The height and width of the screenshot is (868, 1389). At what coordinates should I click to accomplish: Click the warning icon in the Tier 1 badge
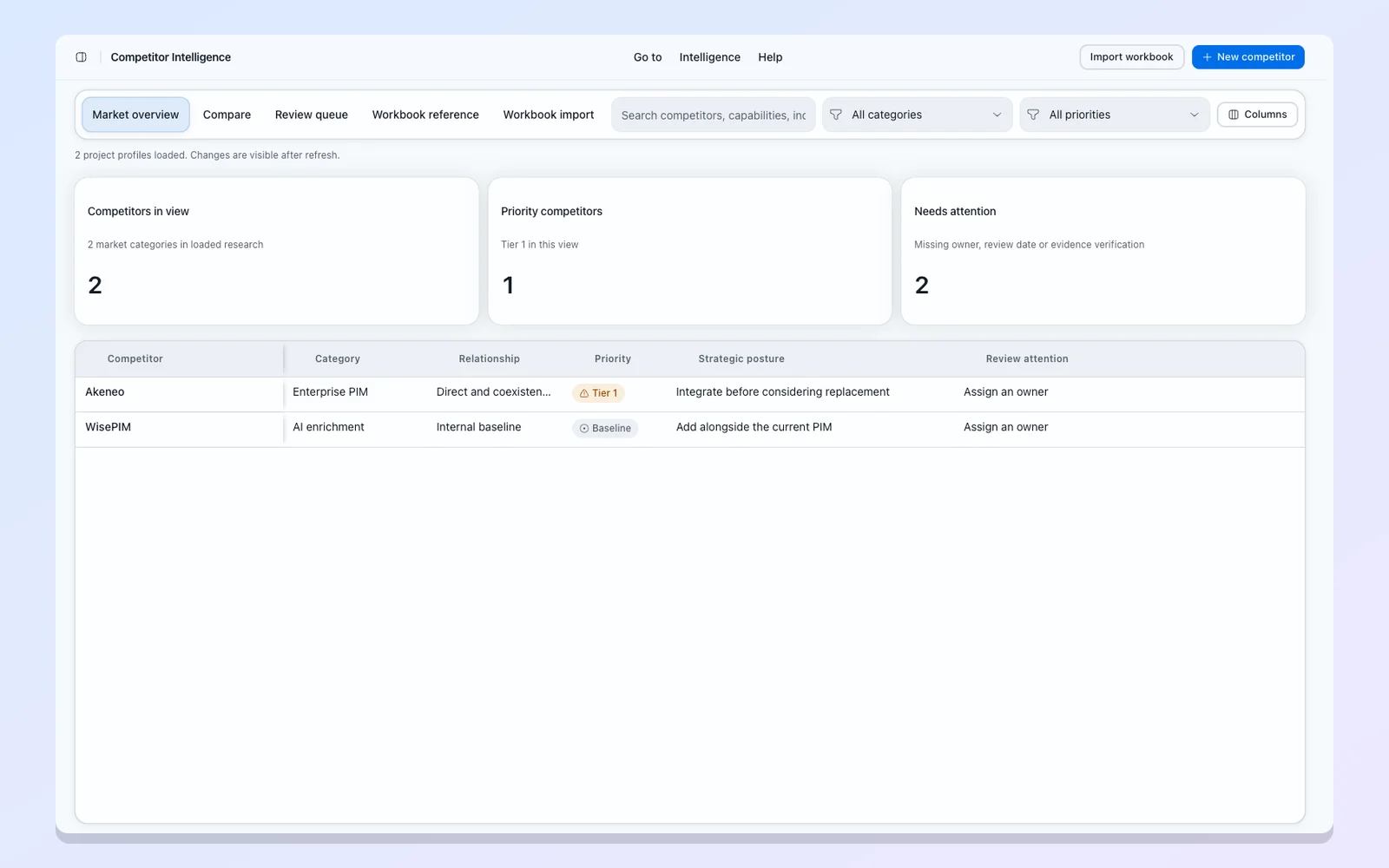[x=584, y=393]
